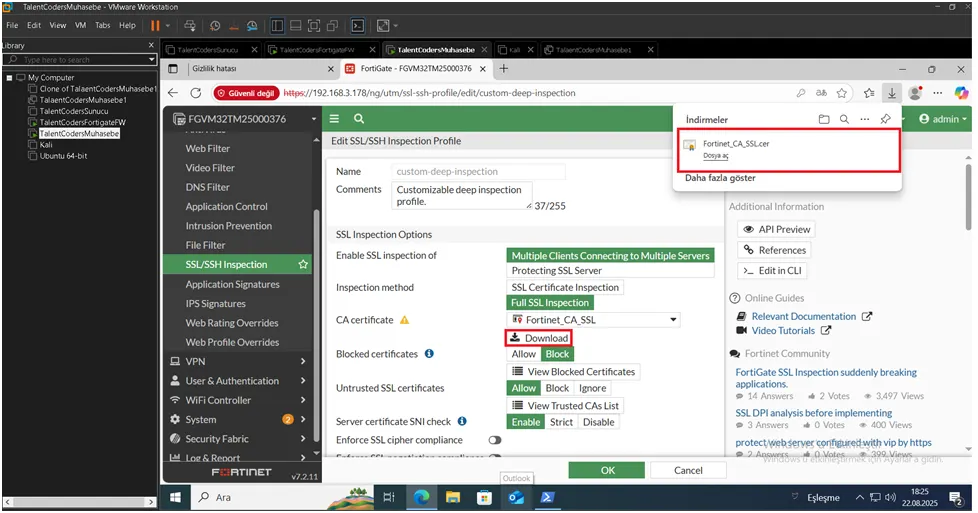Open Relevant Documentation link
This screenshot has height=513, width=978.
tap(803, 316)
